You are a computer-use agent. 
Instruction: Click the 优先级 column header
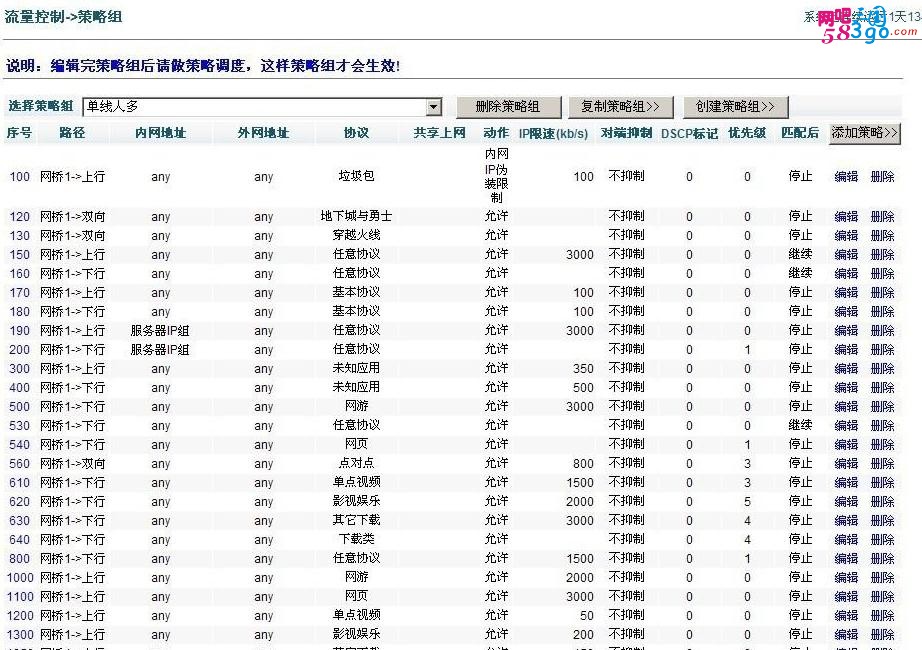click(747, 133)
